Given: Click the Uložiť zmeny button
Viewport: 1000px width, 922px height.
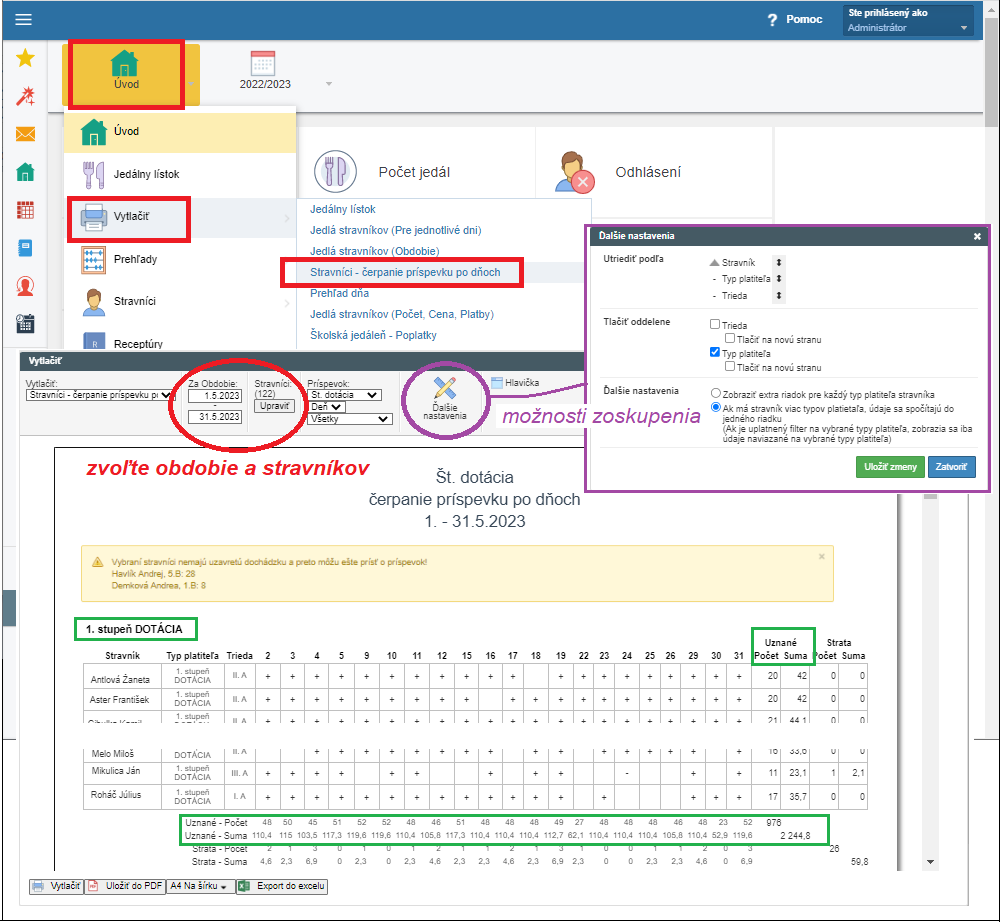Looking at the screenshot, I should coord(890,467).
